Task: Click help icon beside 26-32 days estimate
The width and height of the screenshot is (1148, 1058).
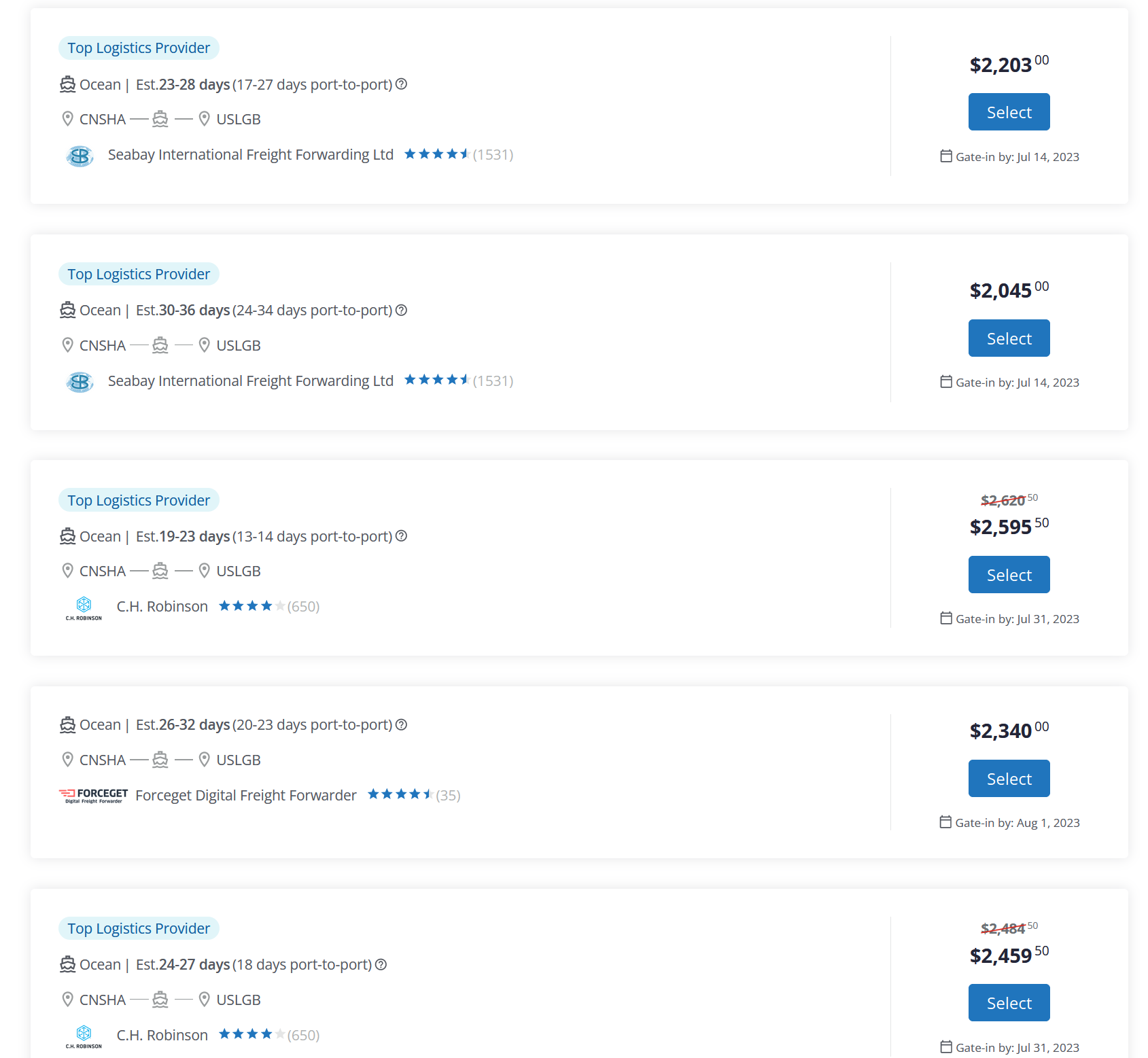Action: 401,725
